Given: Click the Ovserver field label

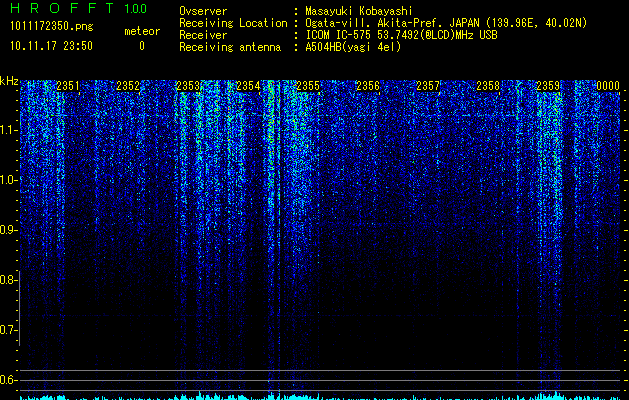Looking at the screenshot, I should point(203,11).
